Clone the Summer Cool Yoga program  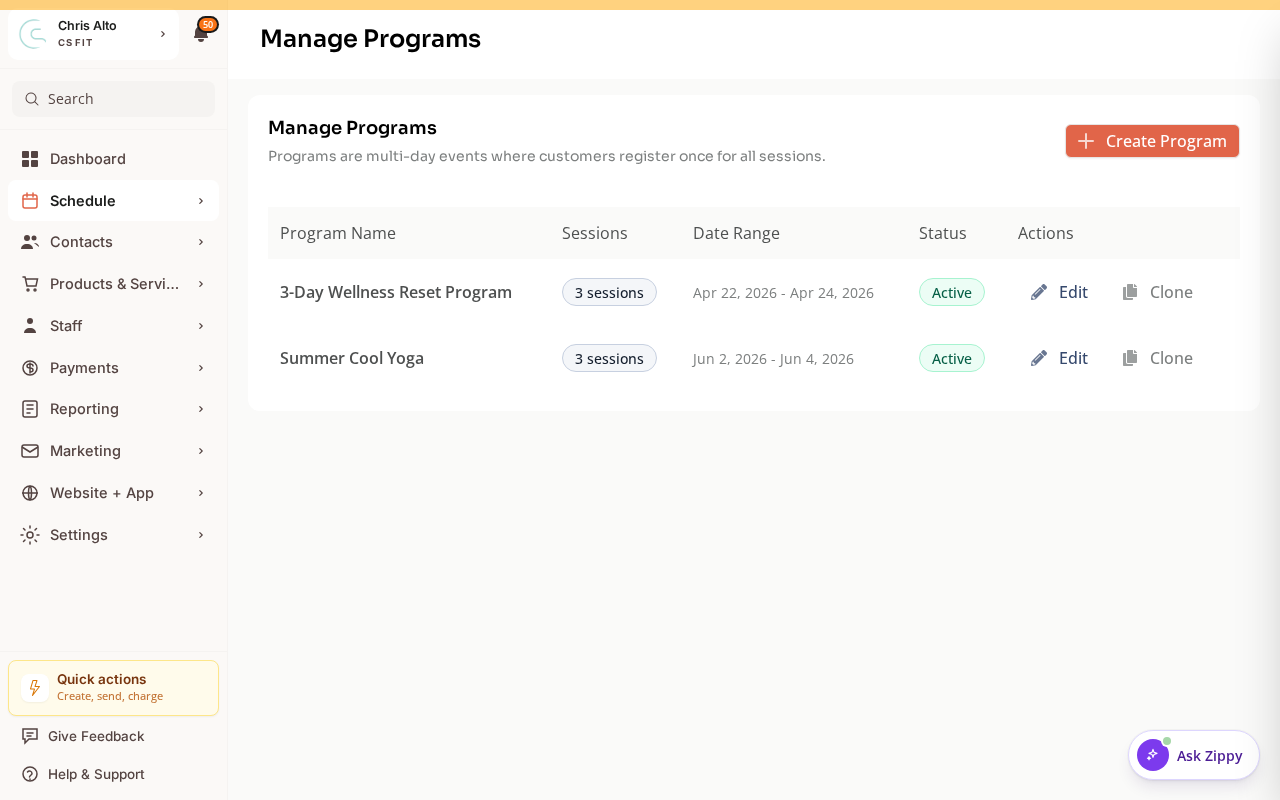pyautogui.click(x=1157, y=358)
